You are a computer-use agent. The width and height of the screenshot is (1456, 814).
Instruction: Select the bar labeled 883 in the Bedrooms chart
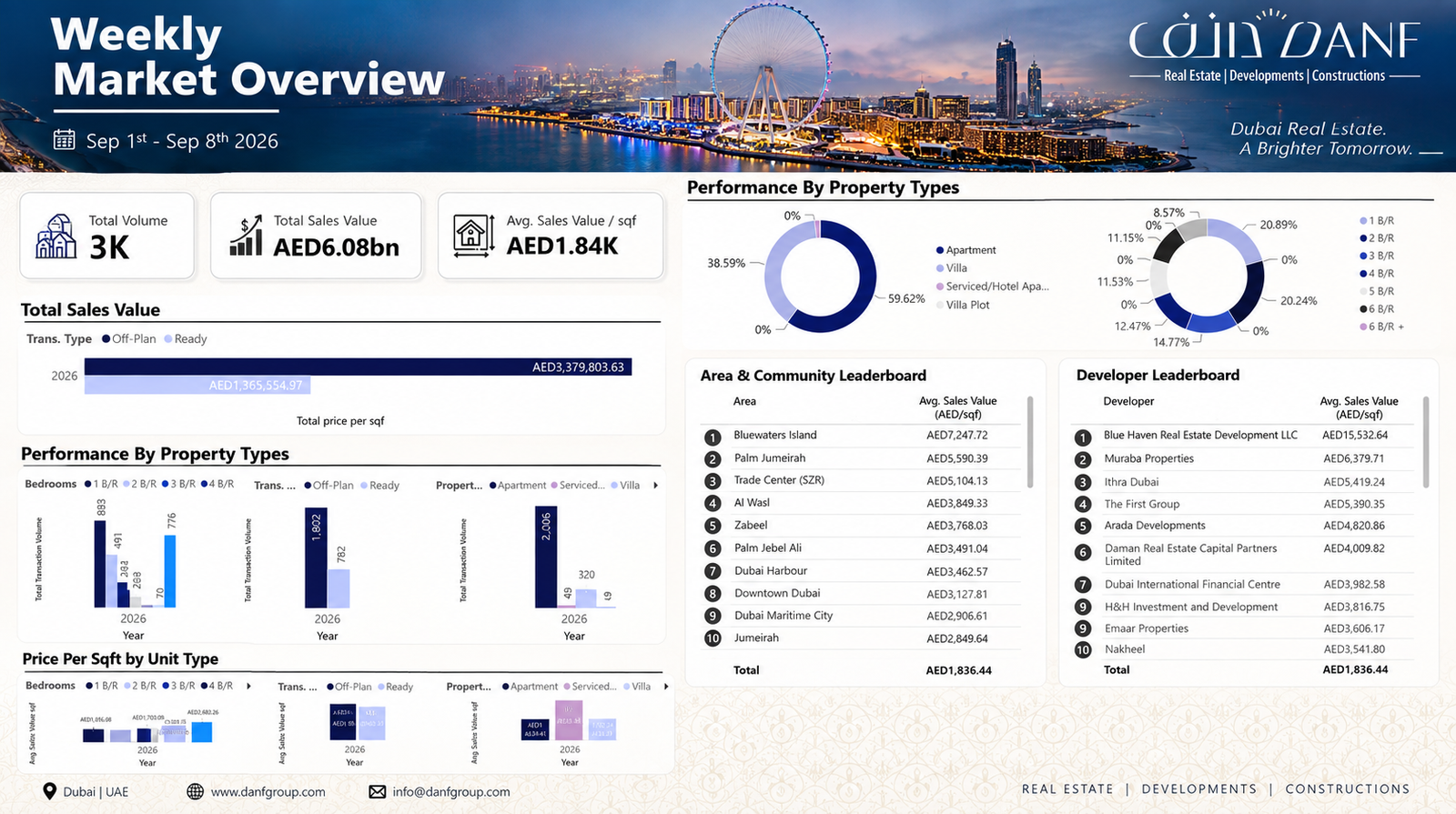coord(100,564)
